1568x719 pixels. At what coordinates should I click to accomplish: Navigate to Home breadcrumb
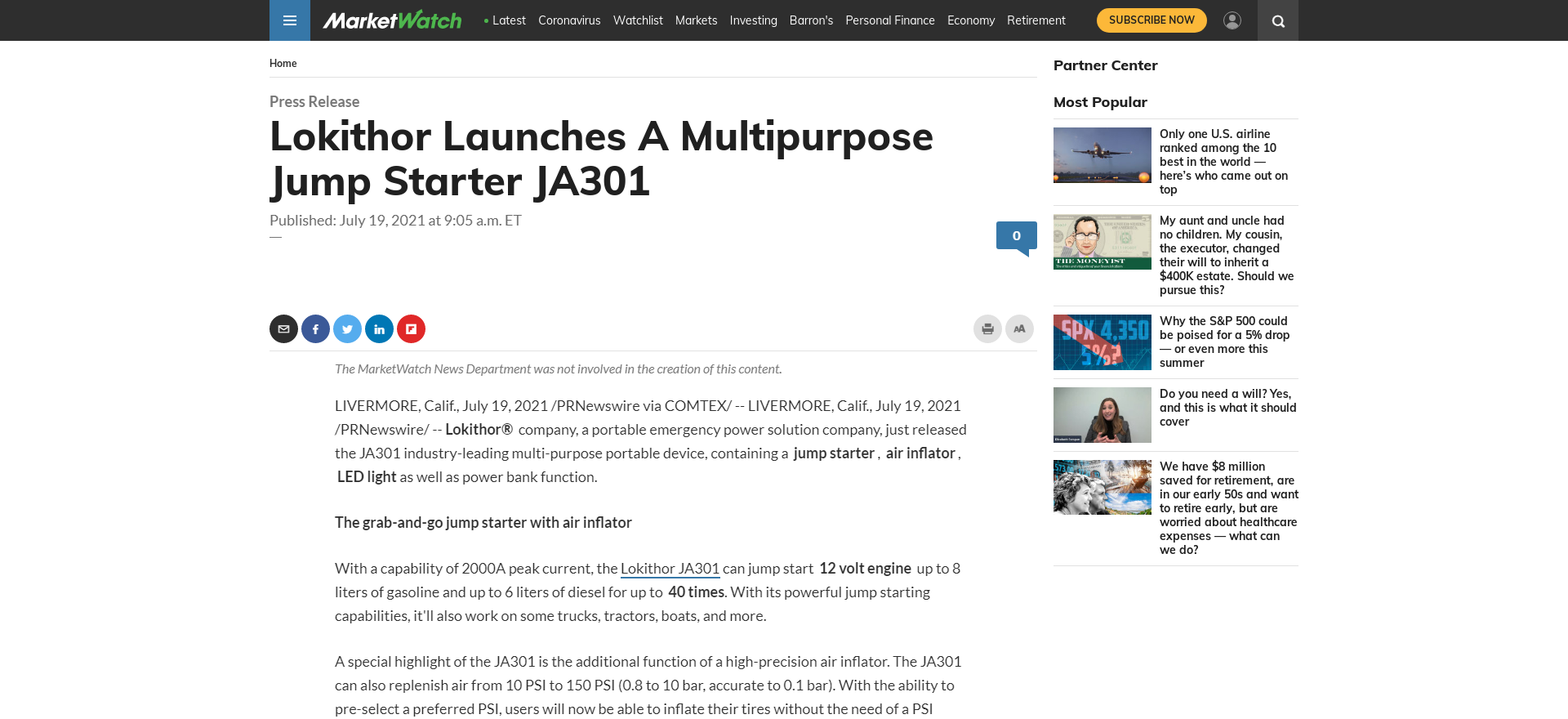pyautogui.click(x=283, y=64)
